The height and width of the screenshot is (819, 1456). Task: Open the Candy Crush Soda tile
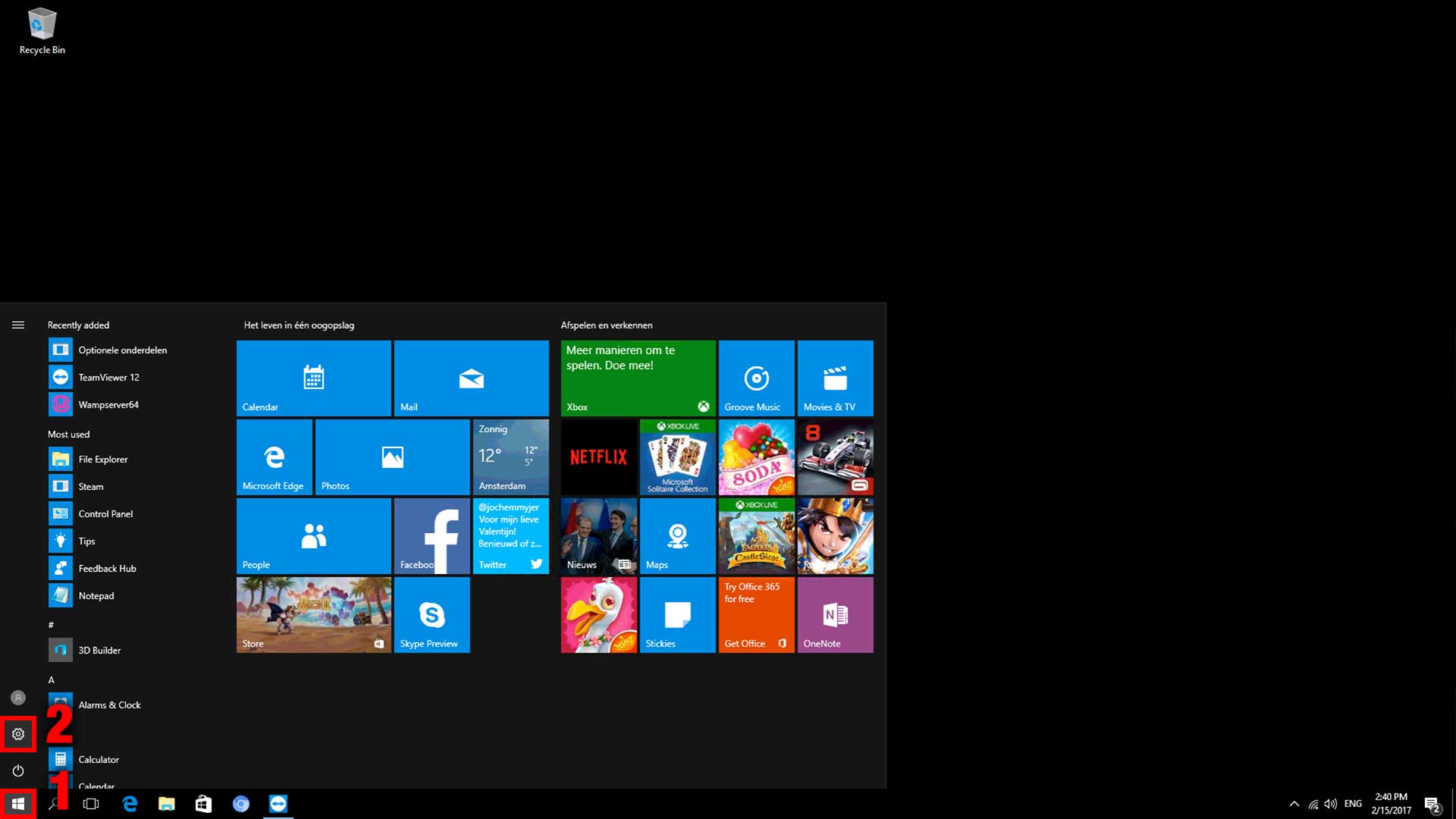pyautogui.click(x=757, y=457)
